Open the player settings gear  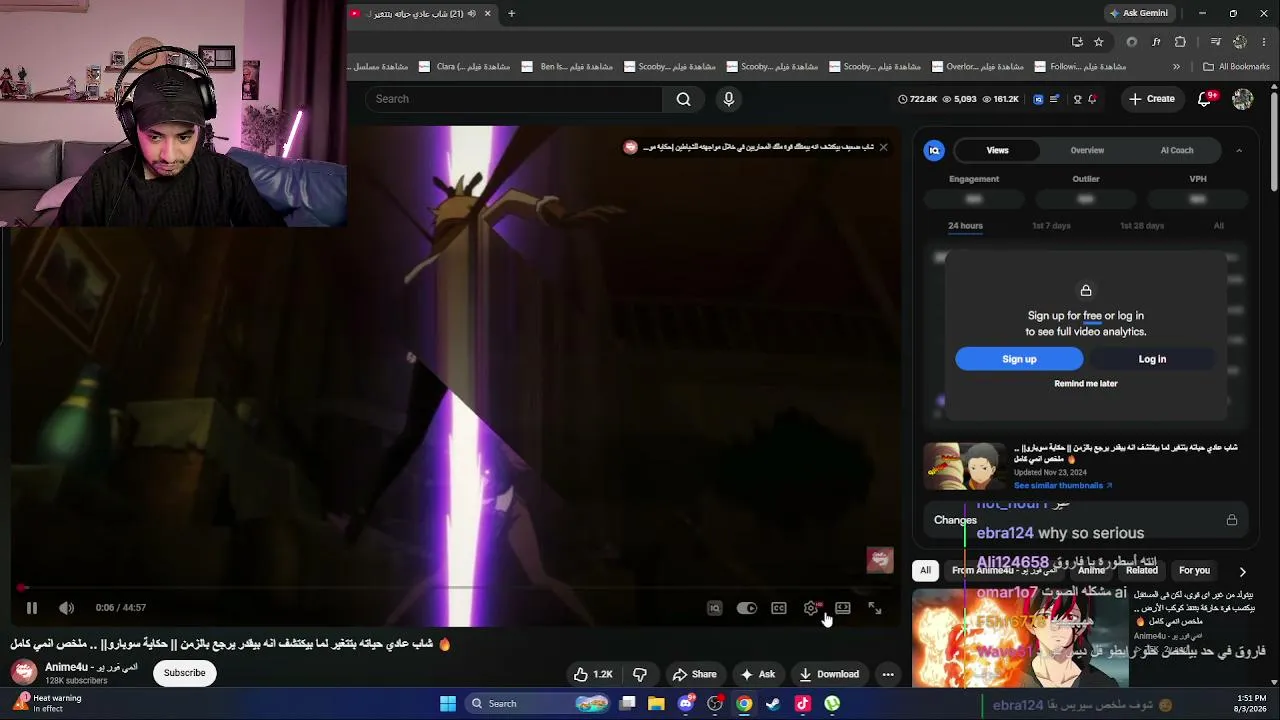click(x=811, y=608)
